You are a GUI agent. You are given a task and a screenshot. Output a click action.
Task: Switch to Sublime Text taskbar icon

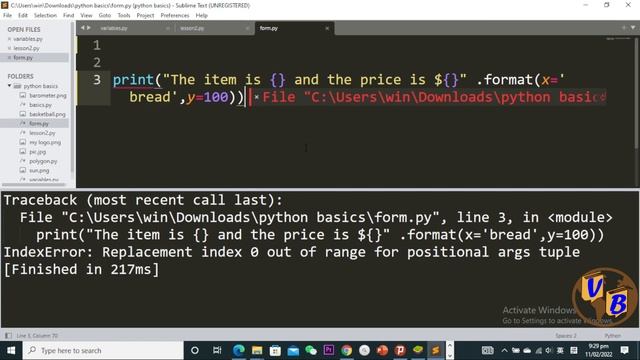click(436, 350)
